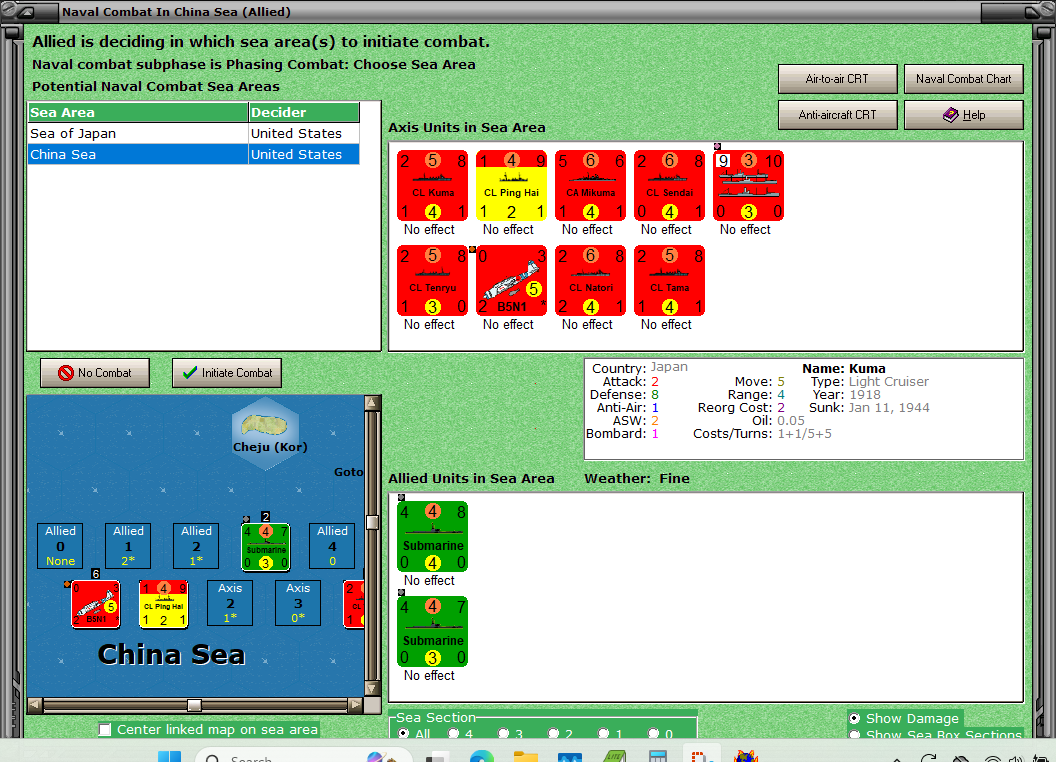The image size is (1056, 762).
Task: Select sea section 3 radio button
Action: tap(504, 734)
